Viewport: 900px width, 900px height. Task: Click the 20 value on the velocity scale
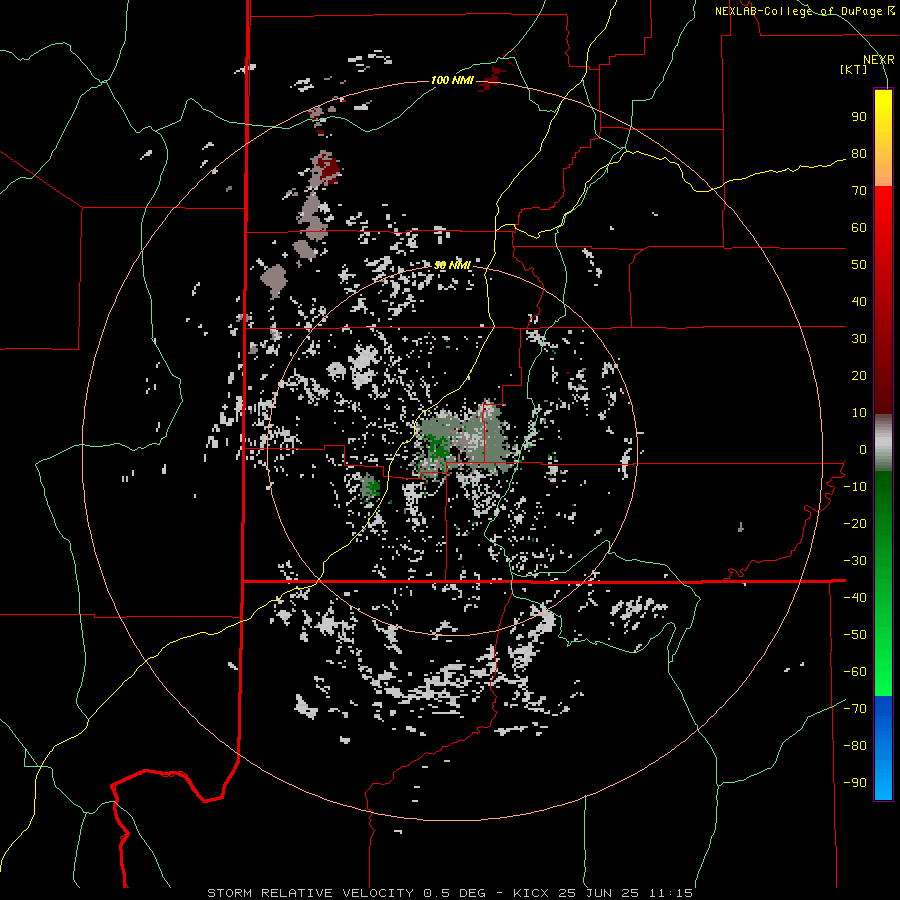click(x=859, y=375)
